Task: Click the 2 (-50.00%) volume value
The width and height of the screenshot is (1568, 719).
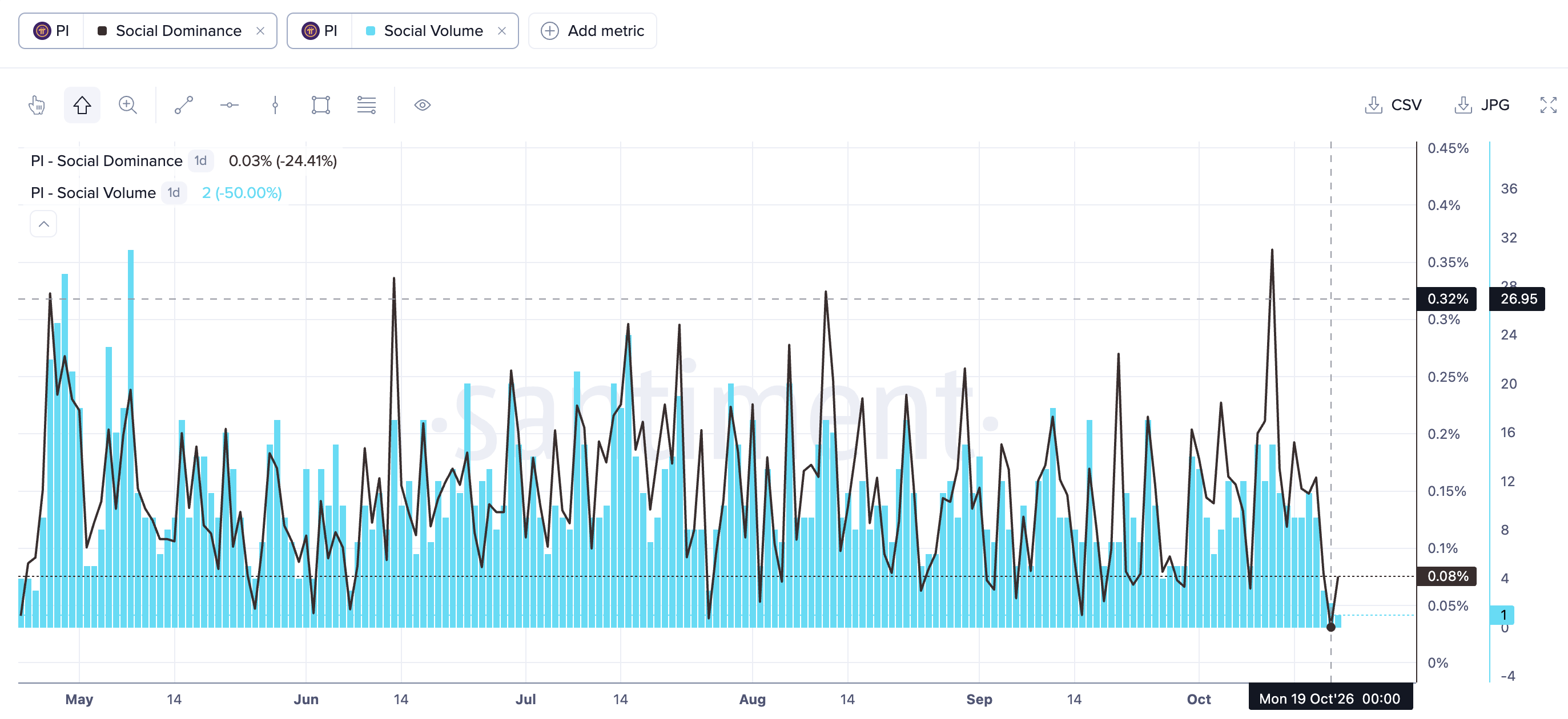Action: [242, 193]
